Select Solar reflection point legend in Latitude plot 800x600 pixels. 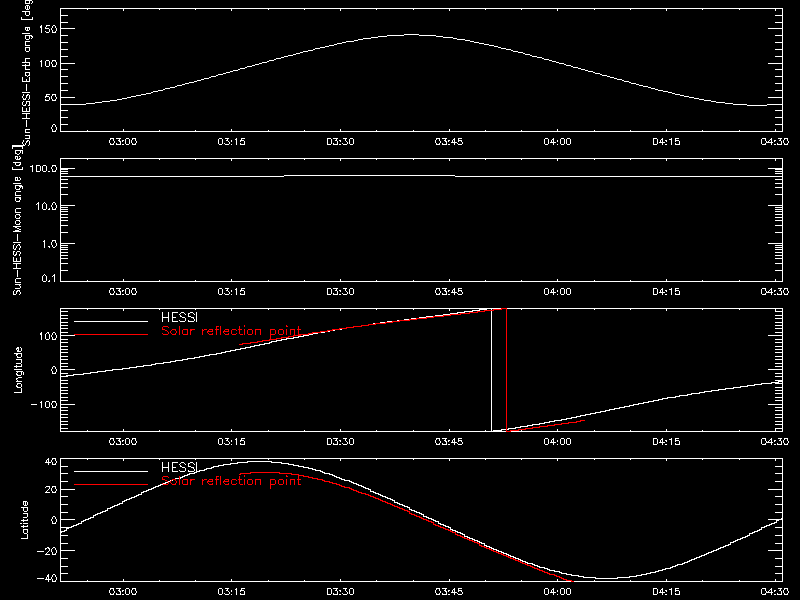click(231, 481)
